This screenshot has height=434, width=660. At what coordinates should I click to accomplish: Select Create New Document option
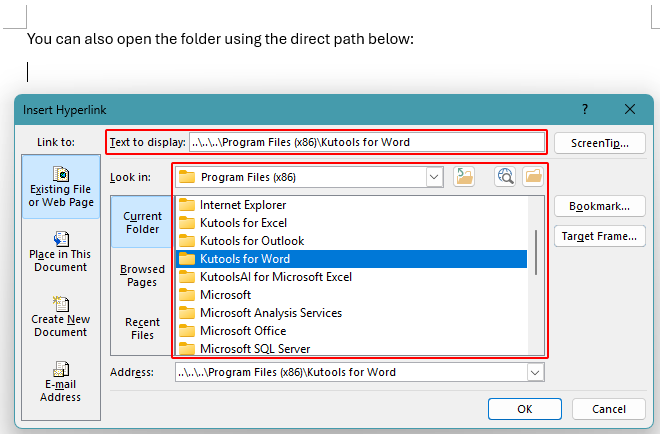point(61,317)
